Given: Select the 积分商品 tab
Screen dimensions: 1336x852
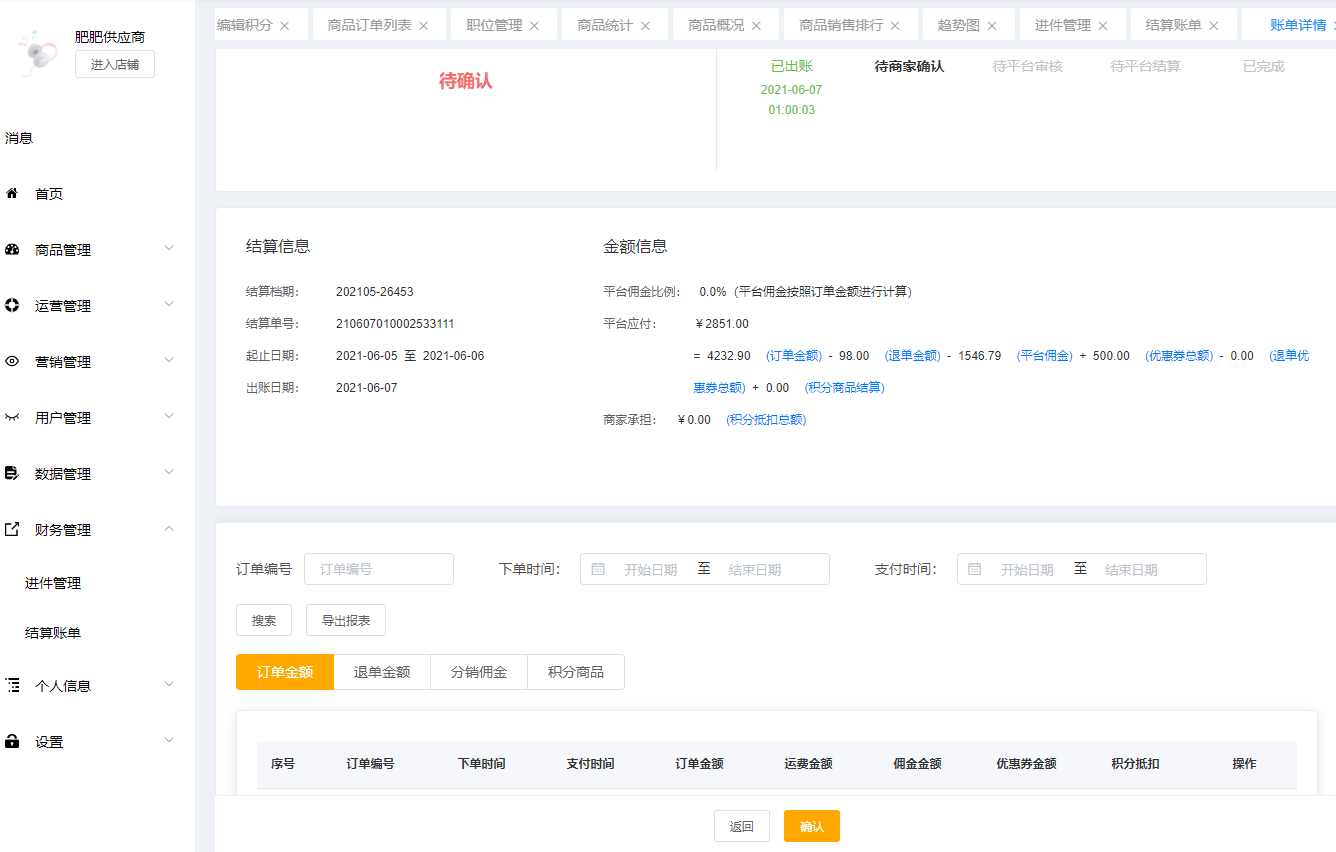Looking at the screenshot, I should [576, 672].
